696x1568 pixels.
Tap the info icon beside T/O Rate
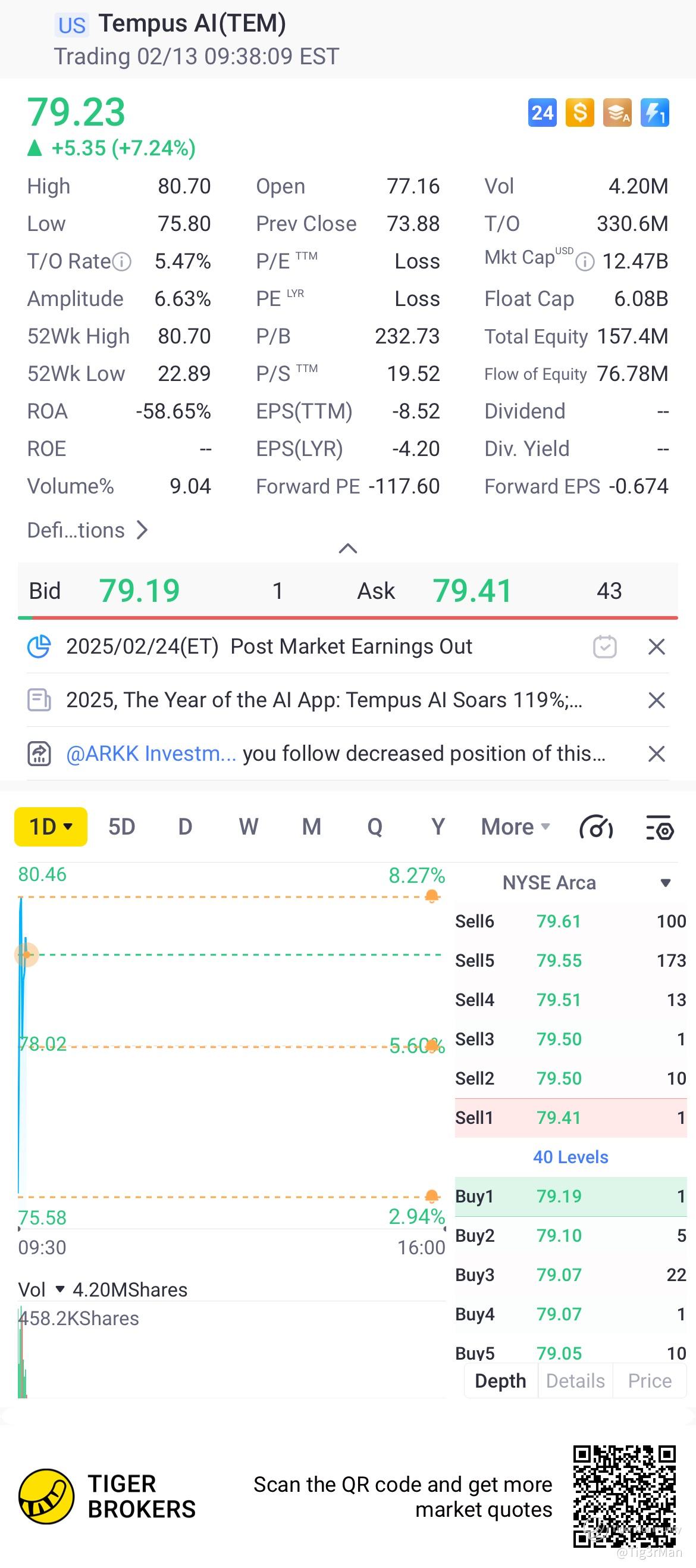coord(123,262)
